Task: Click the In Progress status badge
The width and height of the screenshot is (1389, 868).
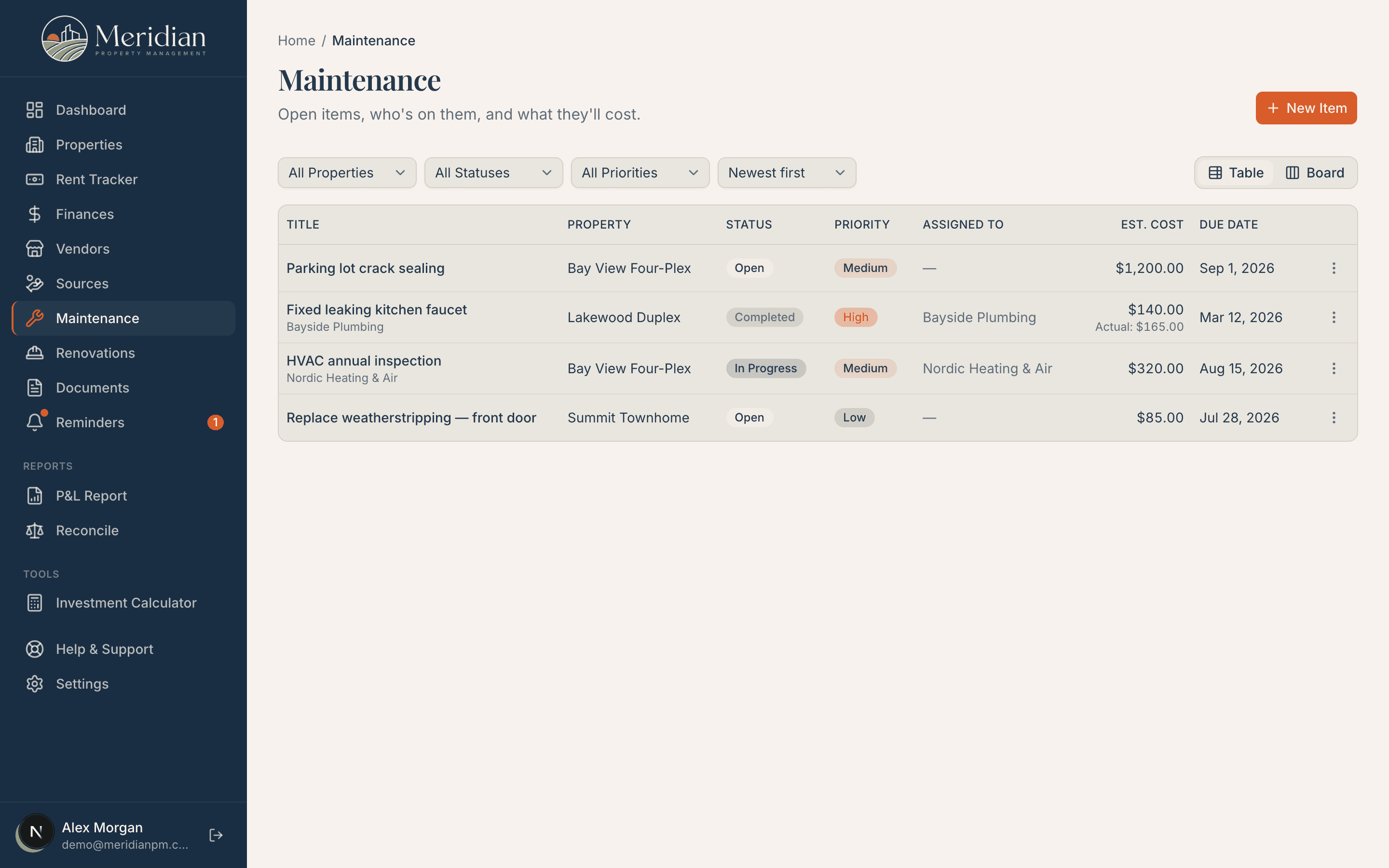Action: (x=766, y=368)
